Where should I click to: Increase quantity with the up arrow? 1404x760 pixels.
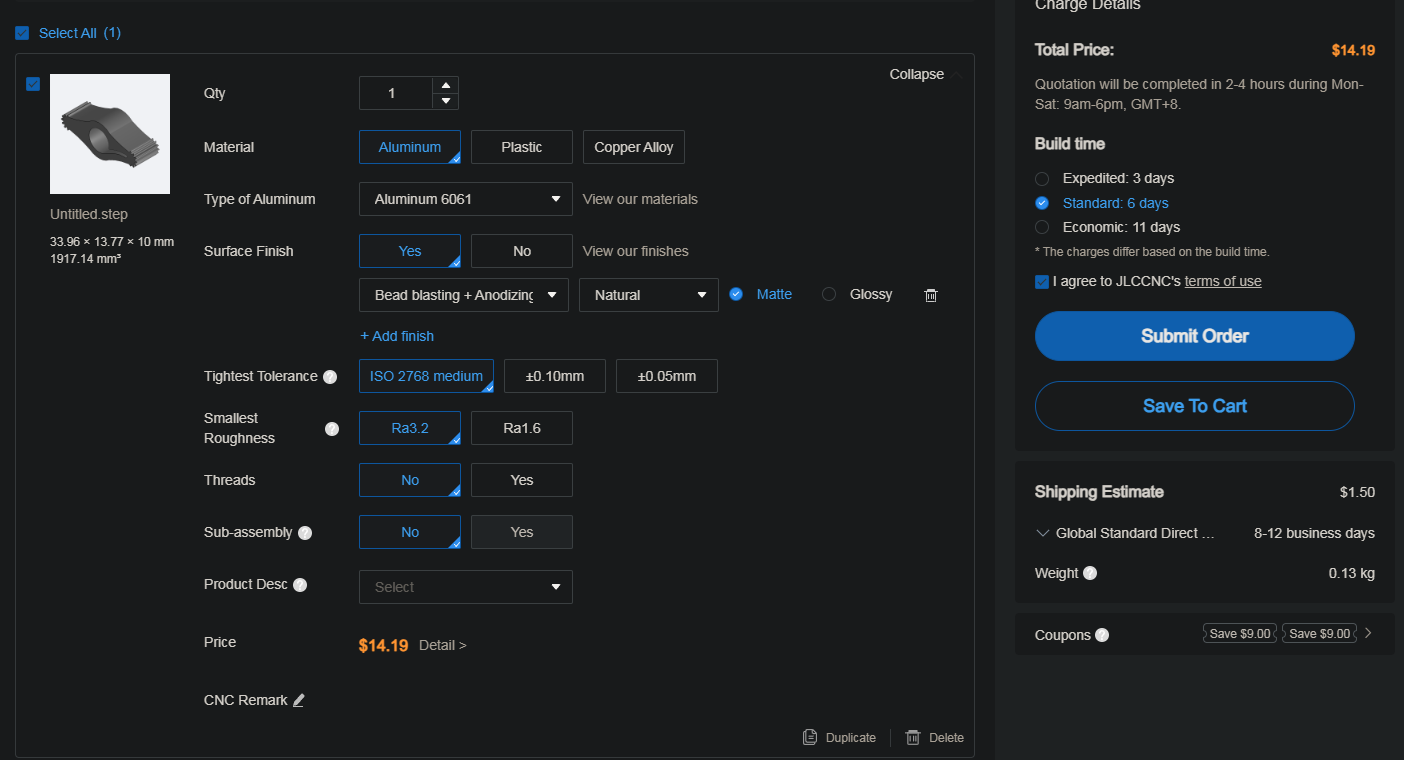tap(446, 85)
